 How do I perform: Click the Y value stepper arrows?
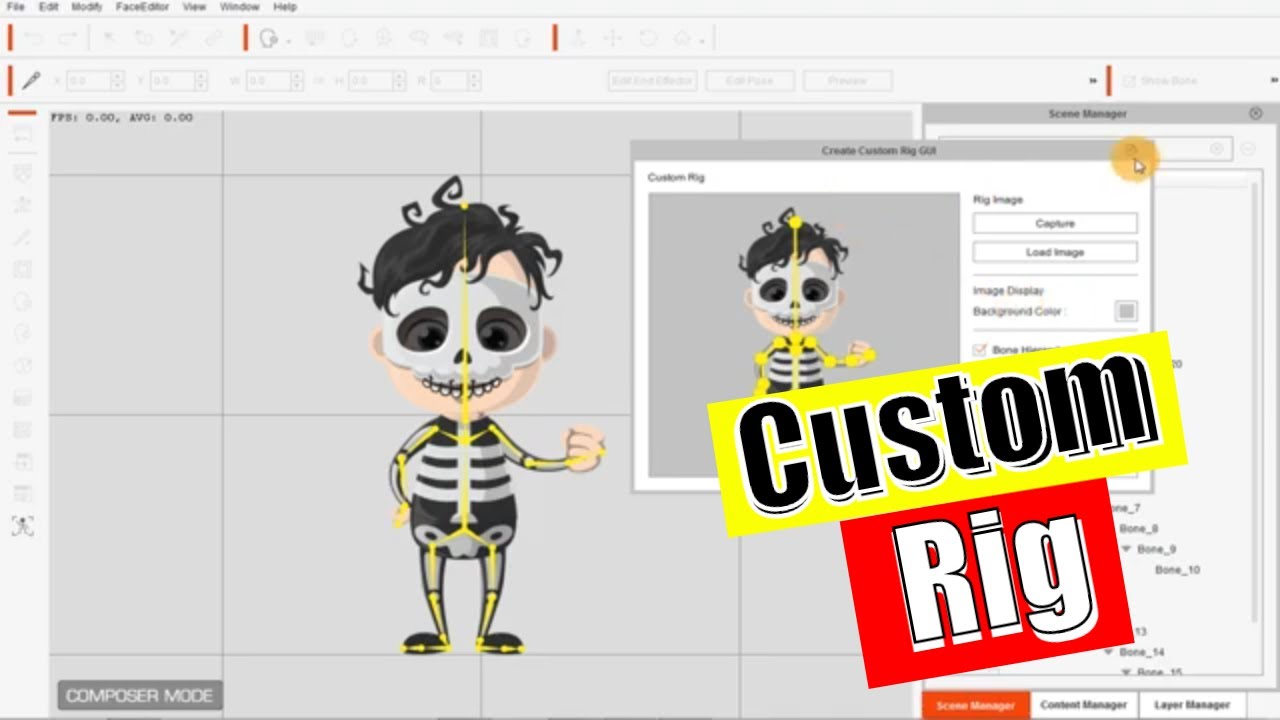tap(201, 81)
